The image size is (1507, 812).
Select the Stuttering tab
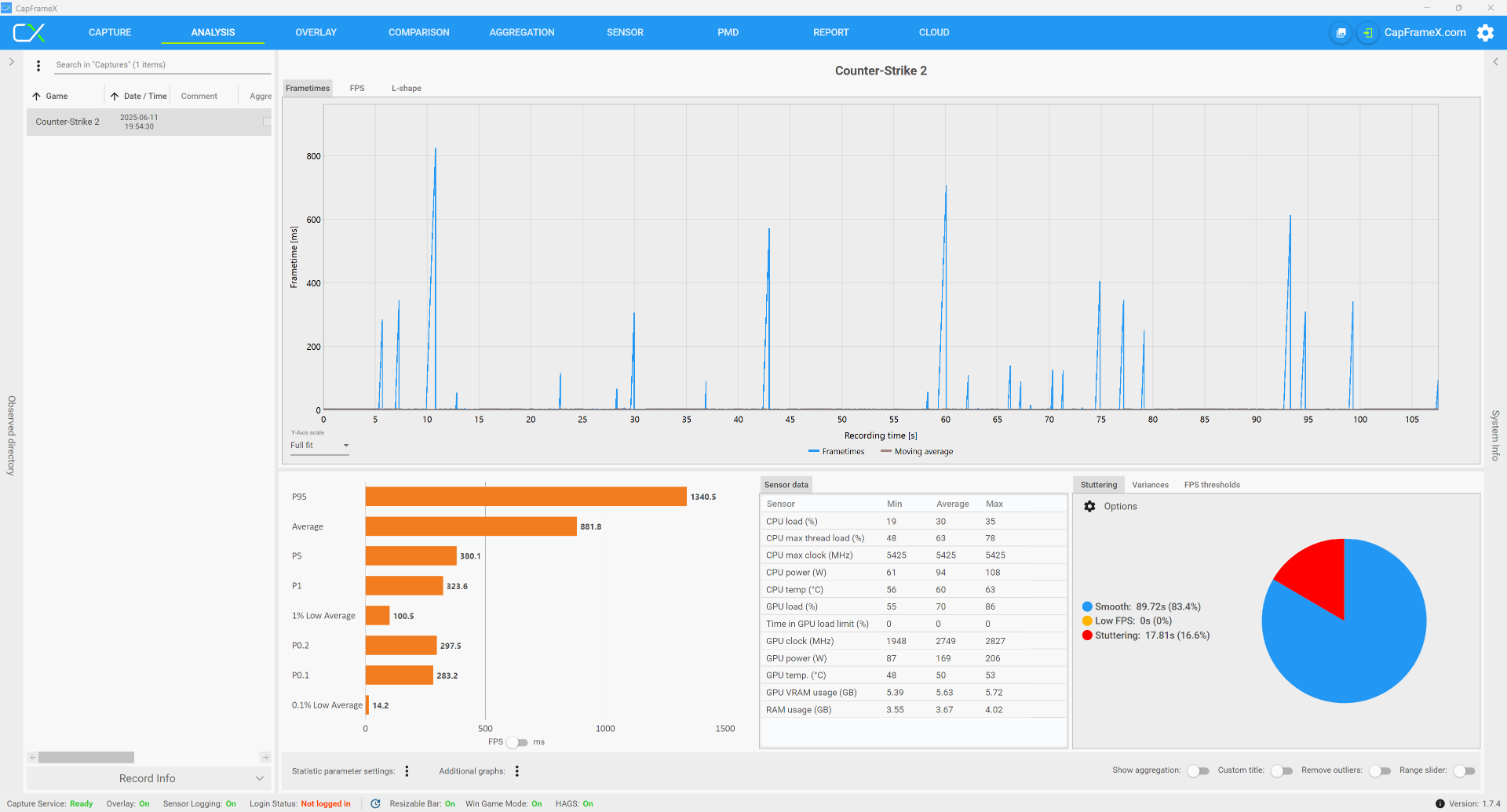(x=1099, y=485)
